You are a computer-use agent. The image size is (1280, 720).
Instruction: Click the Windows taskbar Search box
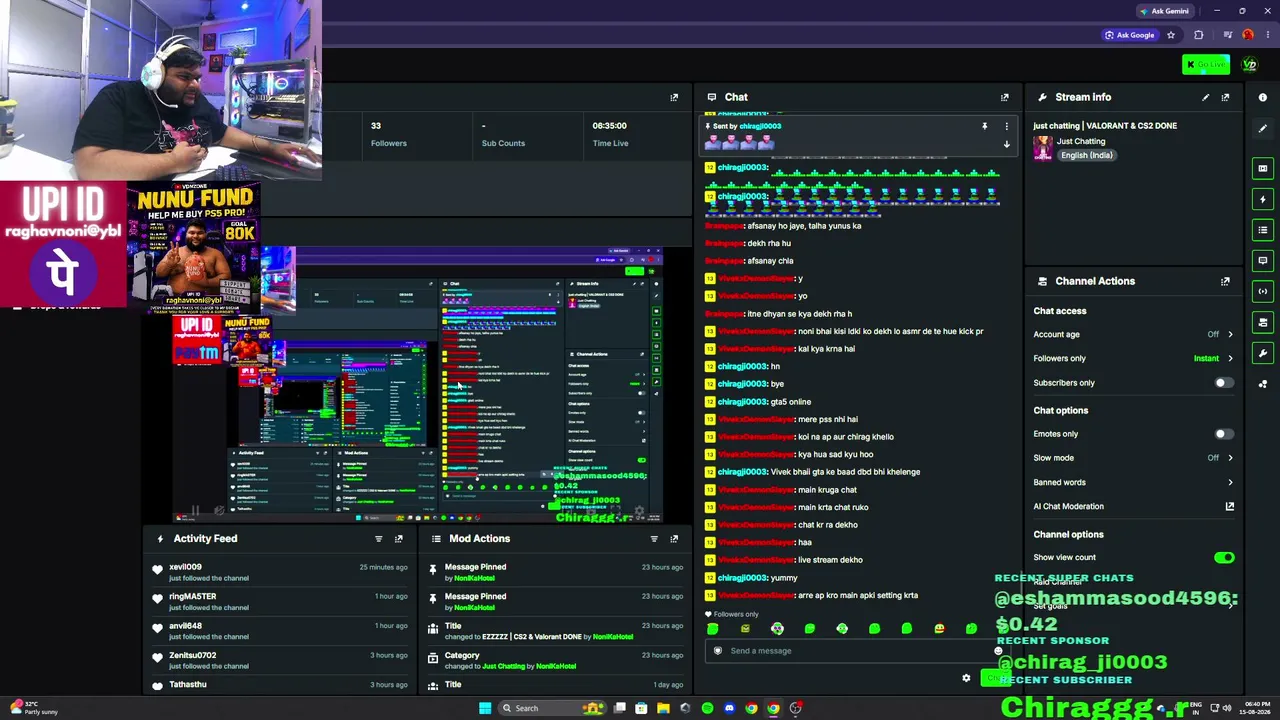[551, 708]
